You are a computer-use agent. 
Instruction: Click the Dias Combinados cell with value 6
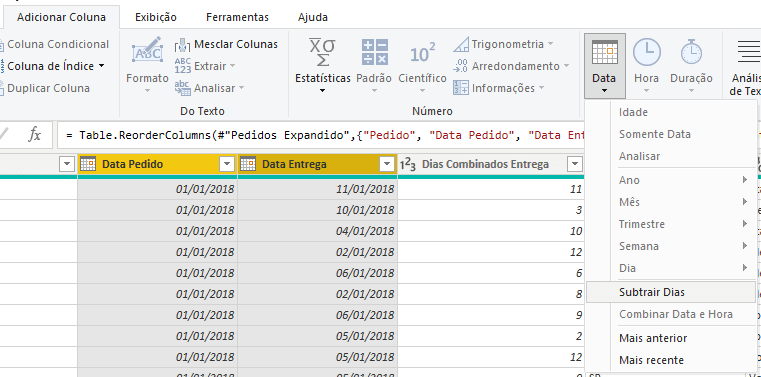(491, 273)
